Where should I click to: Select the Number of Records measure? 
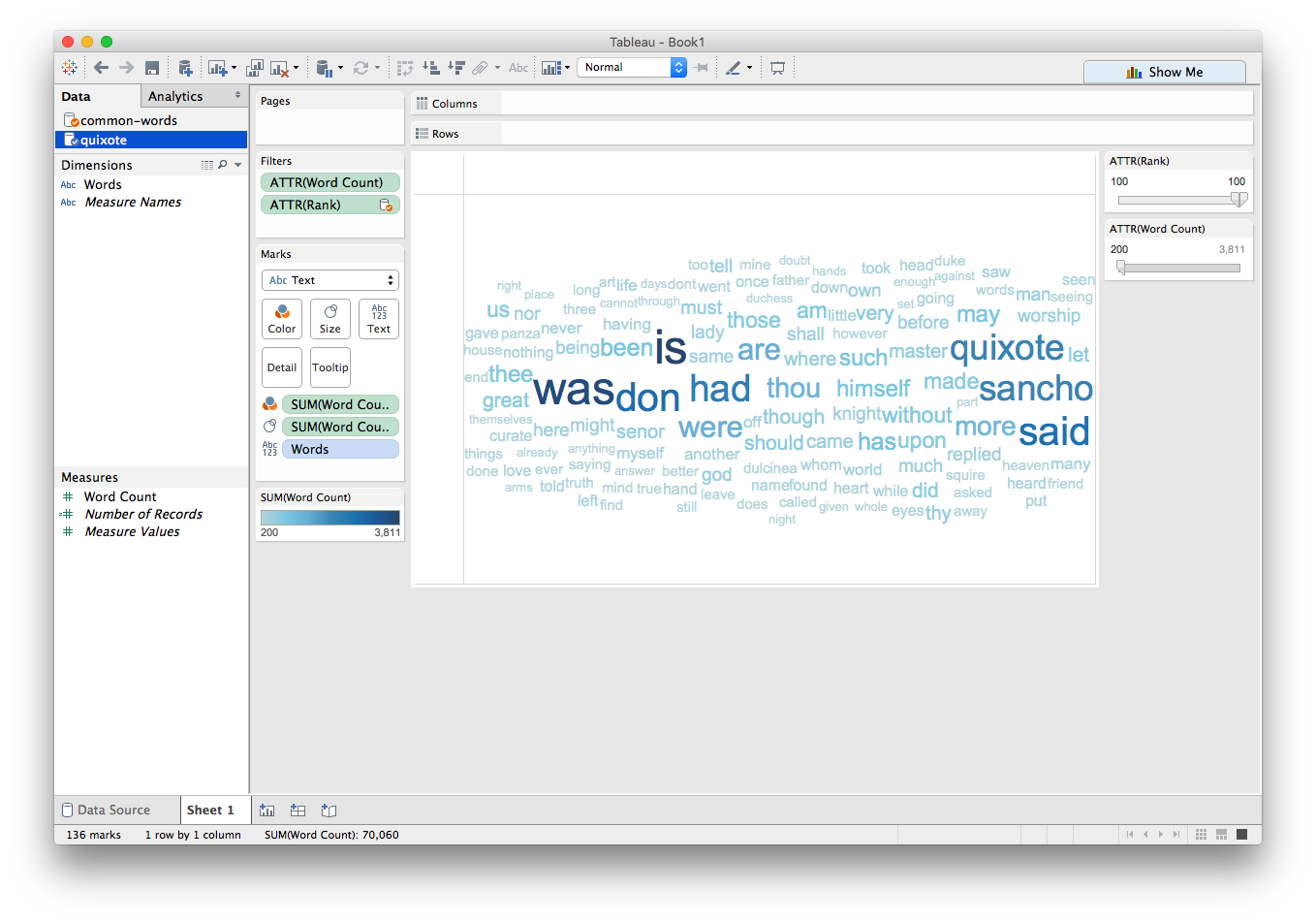[x=143, y=514]
